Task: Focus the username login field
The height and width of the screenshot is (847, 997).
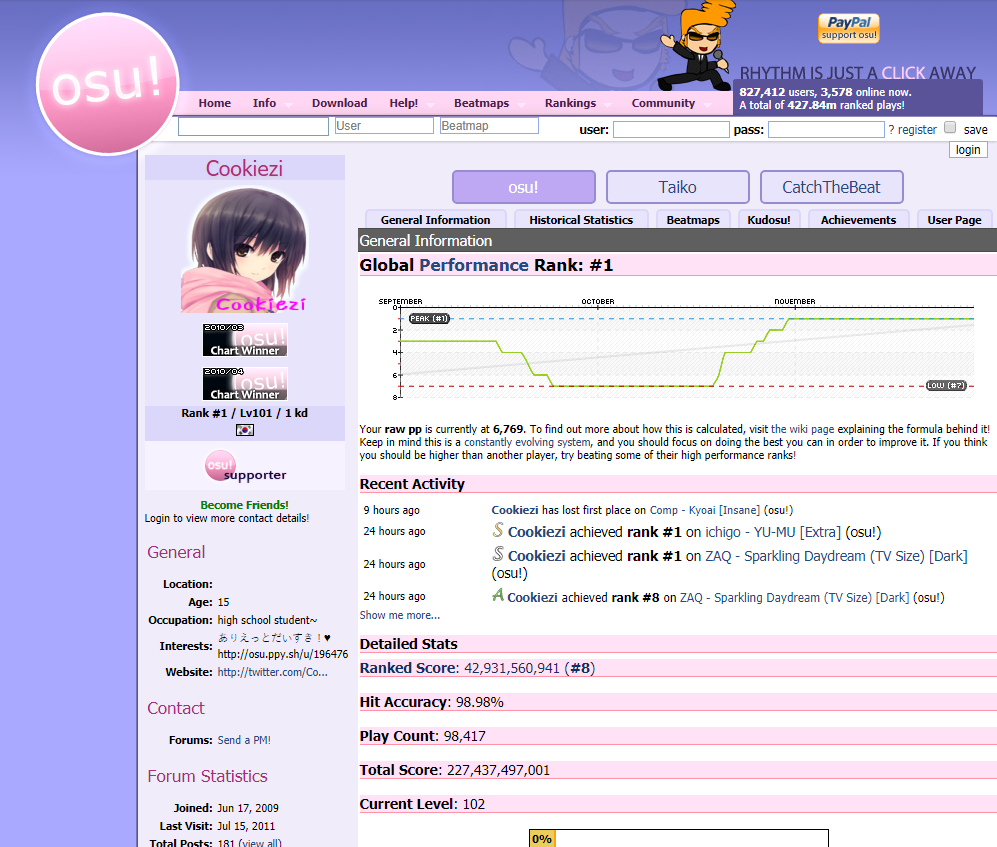Action: (671, 130)
